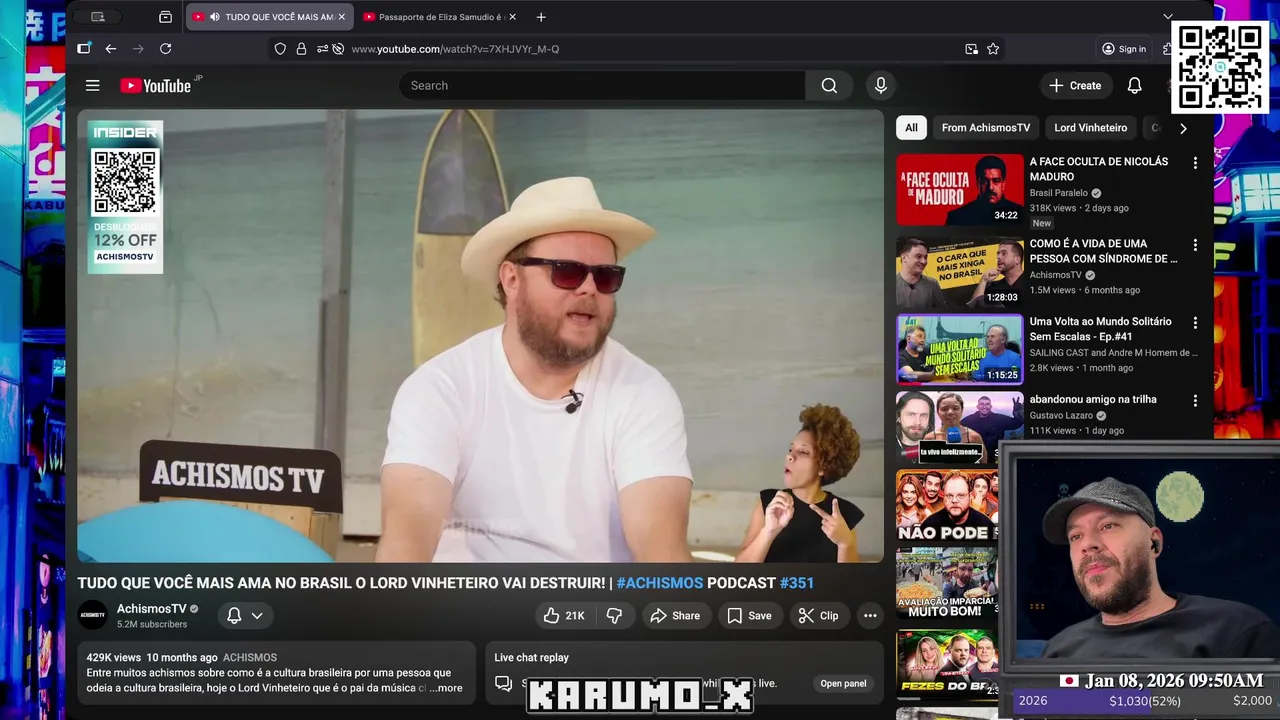Screen dimensions: 1280x720
Task: Select the All filter chip
Action: [x=911, y=128]
